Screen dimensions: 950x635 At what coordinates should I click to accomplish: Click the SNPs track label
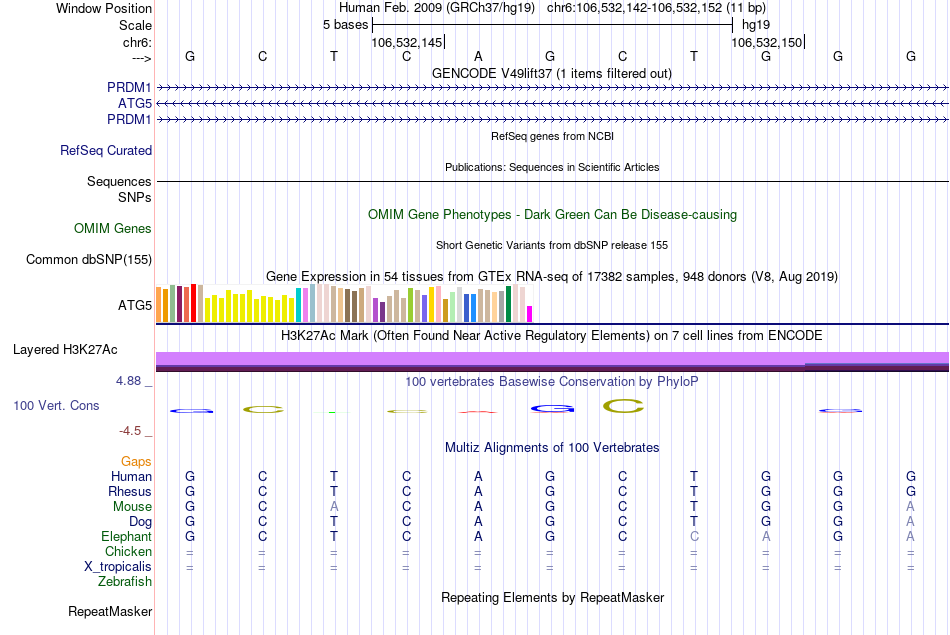(x=135, y=197)
